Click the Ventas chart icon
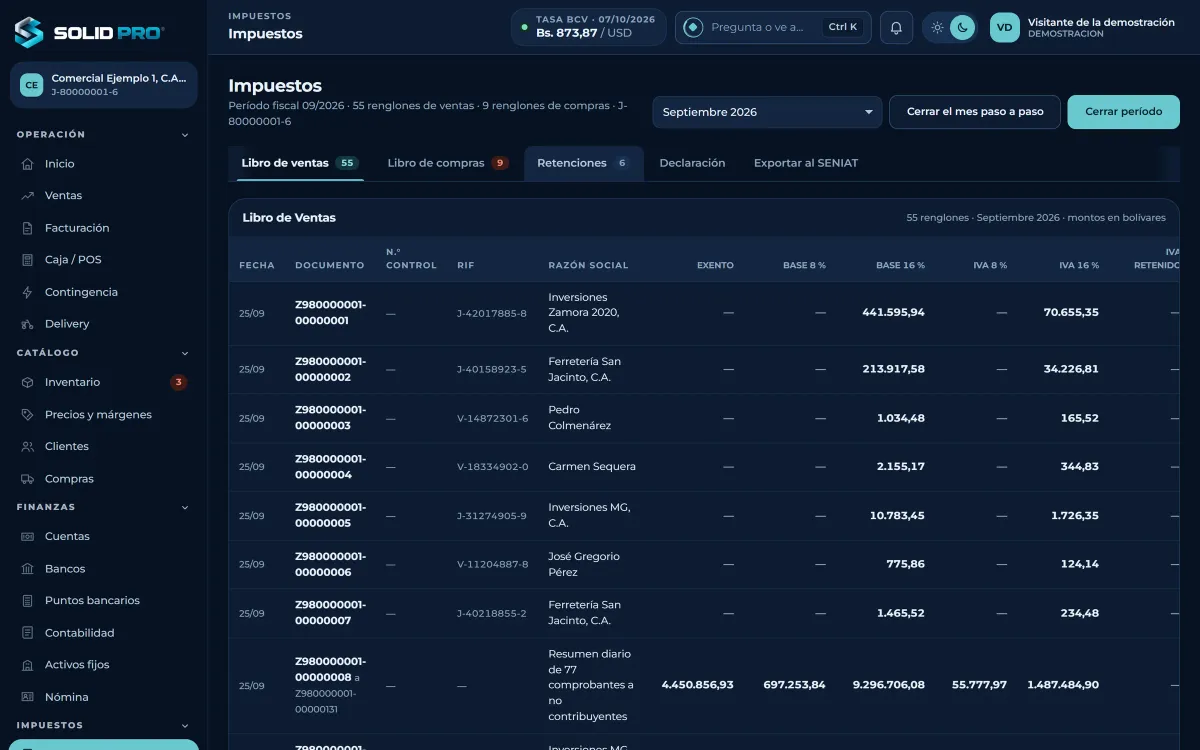This screenshot has height=750, width=1200. point(28,196)
